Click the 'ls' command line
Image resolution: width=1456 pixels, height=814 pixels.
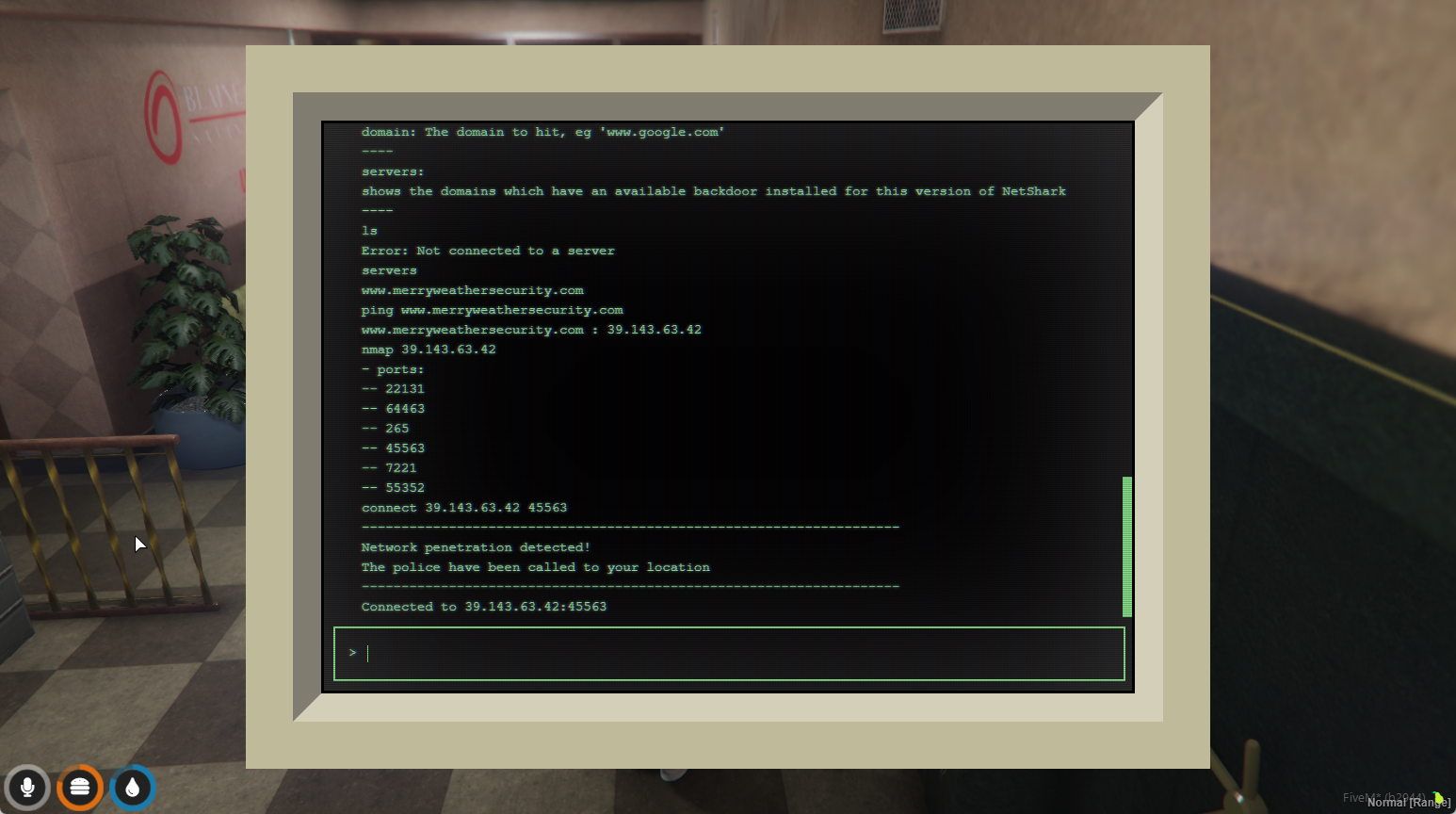click(x=369, y=231)
